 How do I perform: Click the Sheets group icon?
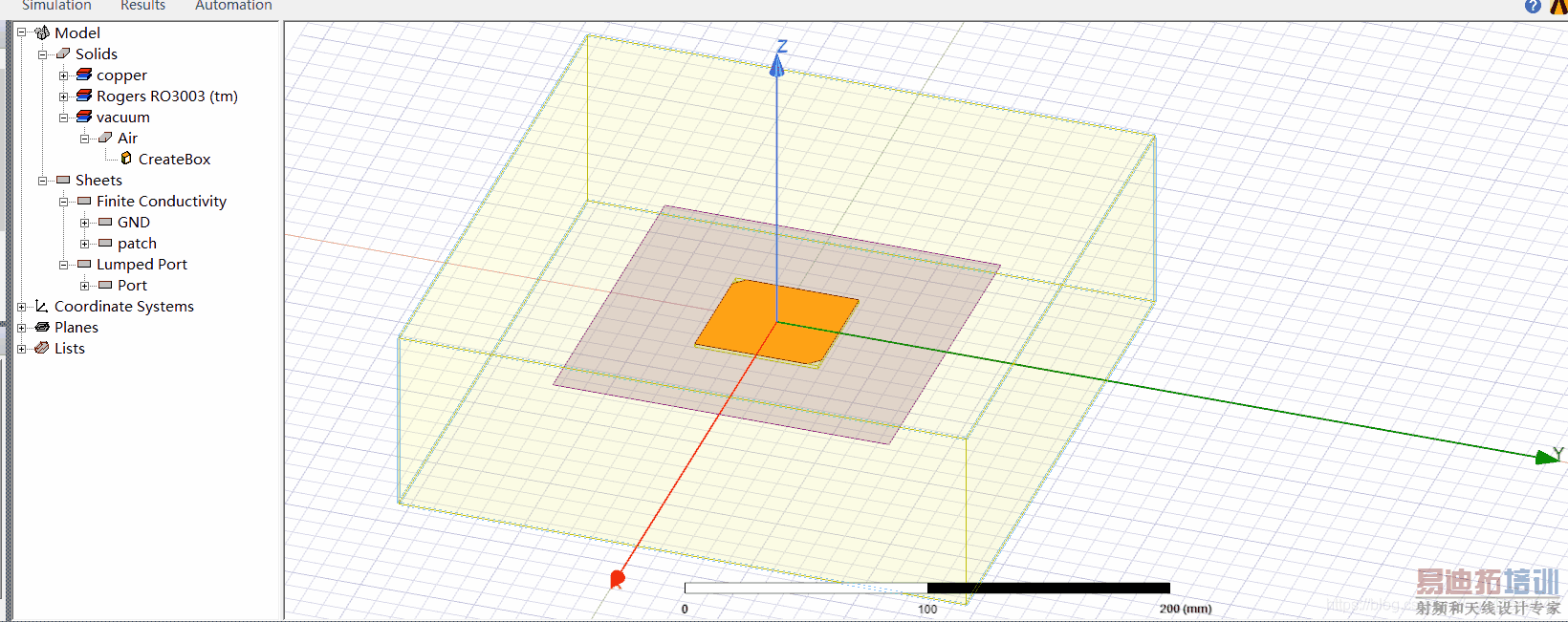tap(63, 180)
